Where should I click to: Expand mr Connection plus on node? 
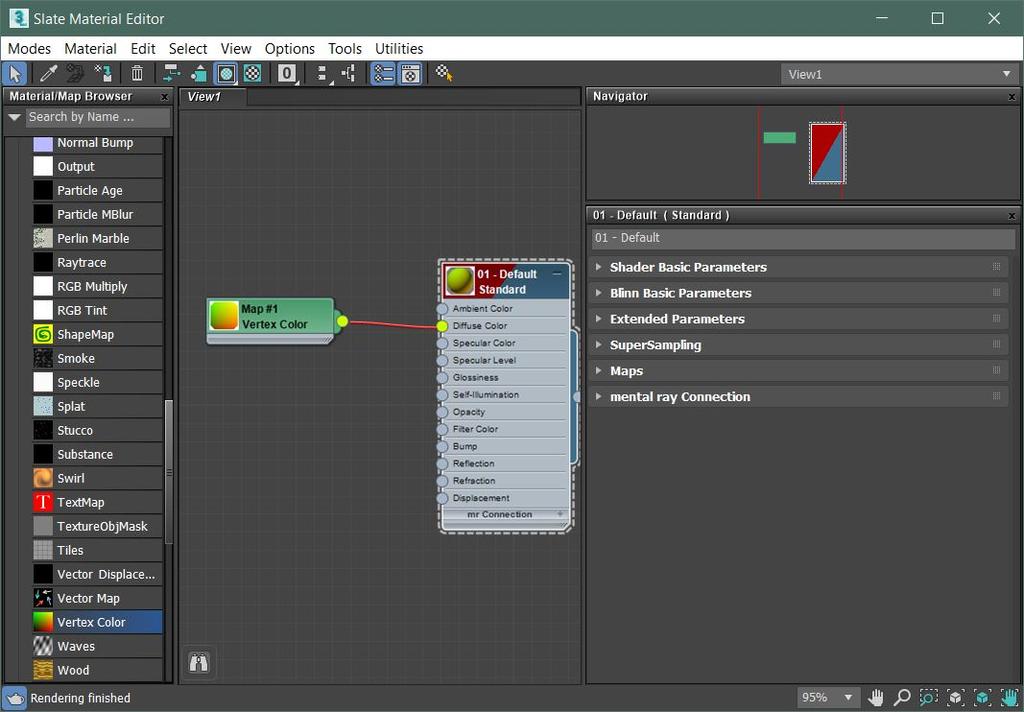(560, 515)
